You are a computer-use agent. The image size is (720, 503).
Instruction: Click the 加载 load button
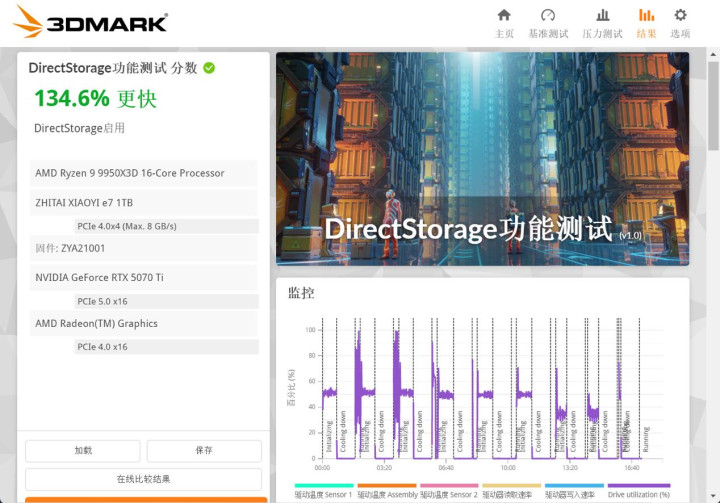click(x=83, y=451)
